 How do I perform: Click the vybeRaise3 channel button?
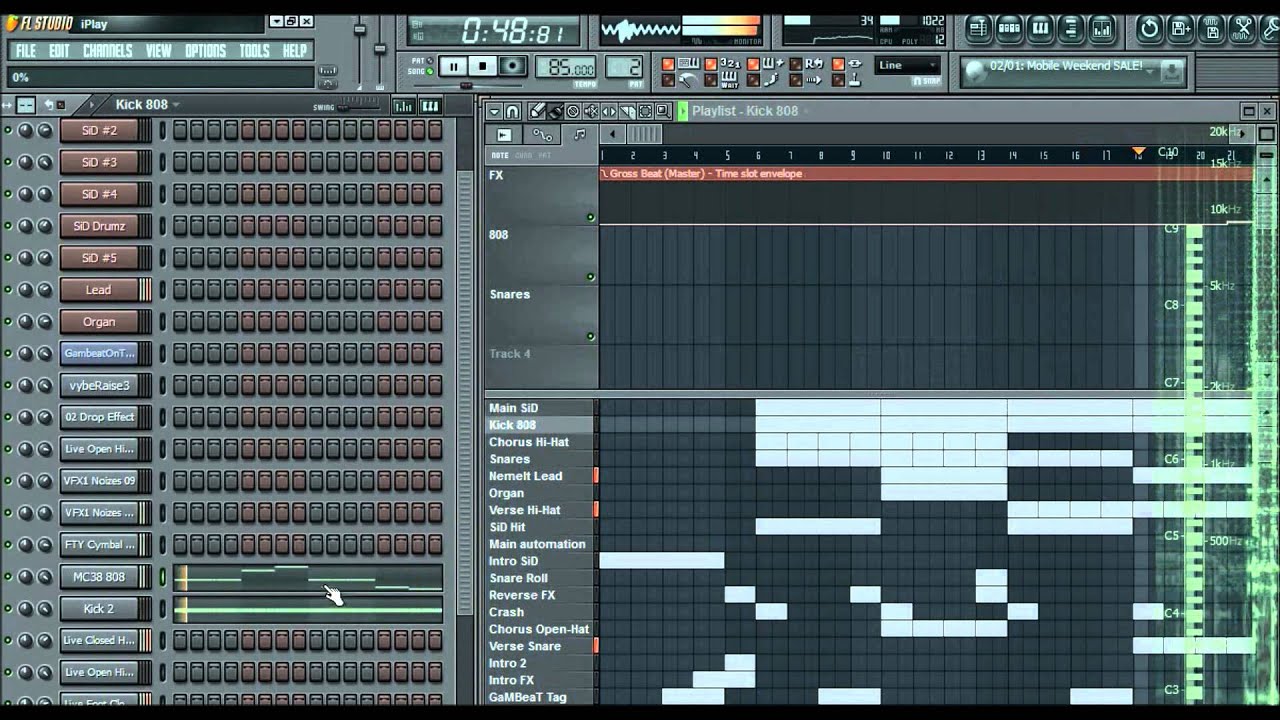pos(99,385)
